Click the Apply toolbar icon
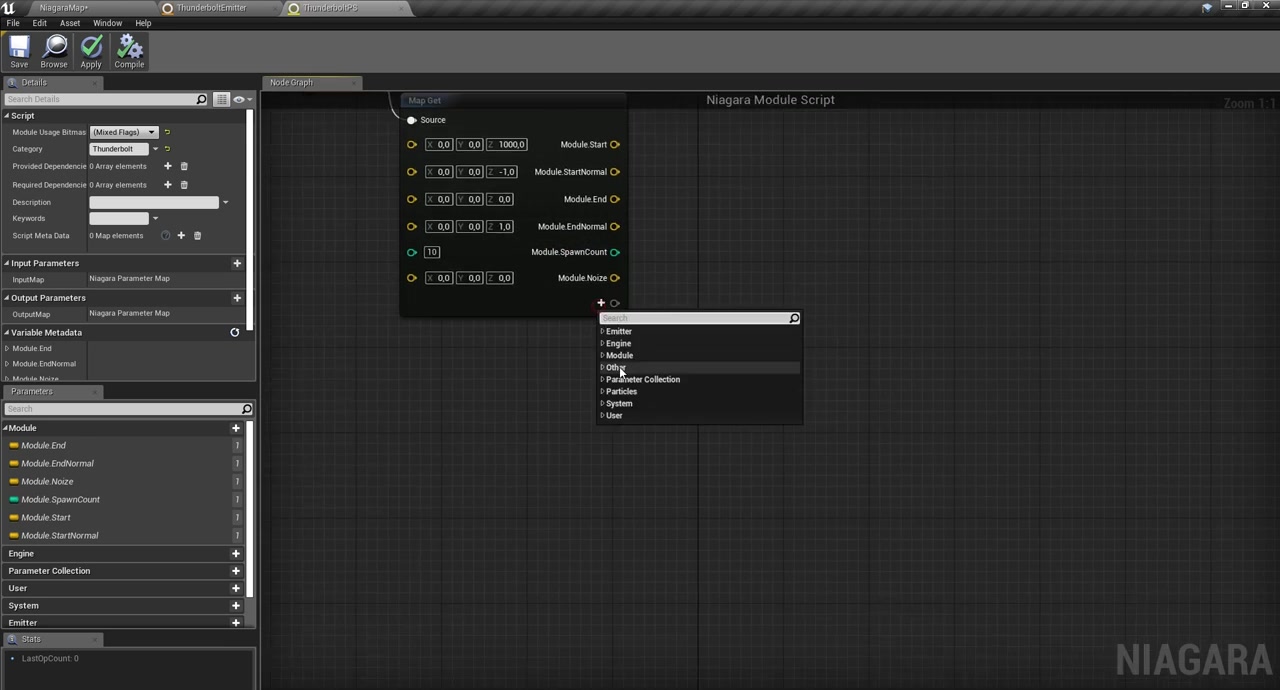The width and height of the screenshot is (1280, 690). coord(90,45)
